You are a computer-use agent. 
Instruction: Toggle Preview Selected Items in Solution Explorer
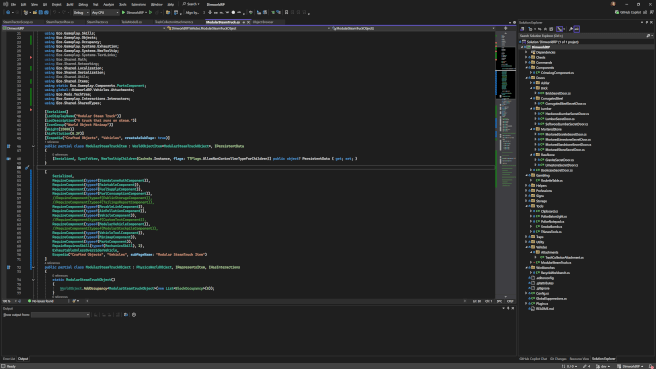577,29
